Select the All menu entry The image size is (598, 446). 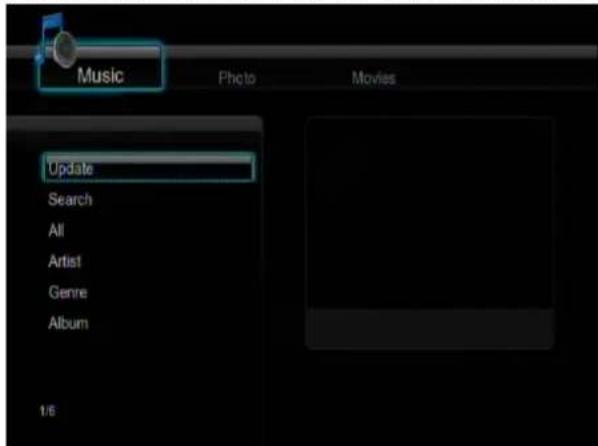(x=56, y=230)
